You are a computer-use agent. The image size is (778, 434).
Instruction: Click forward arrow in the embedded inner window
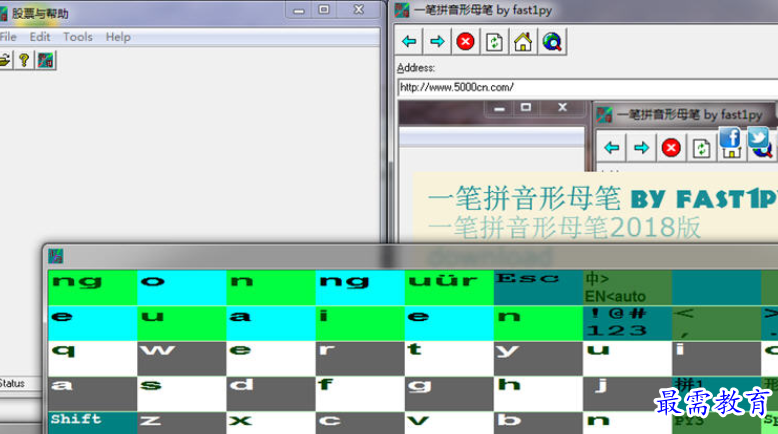tap(641, 148)
